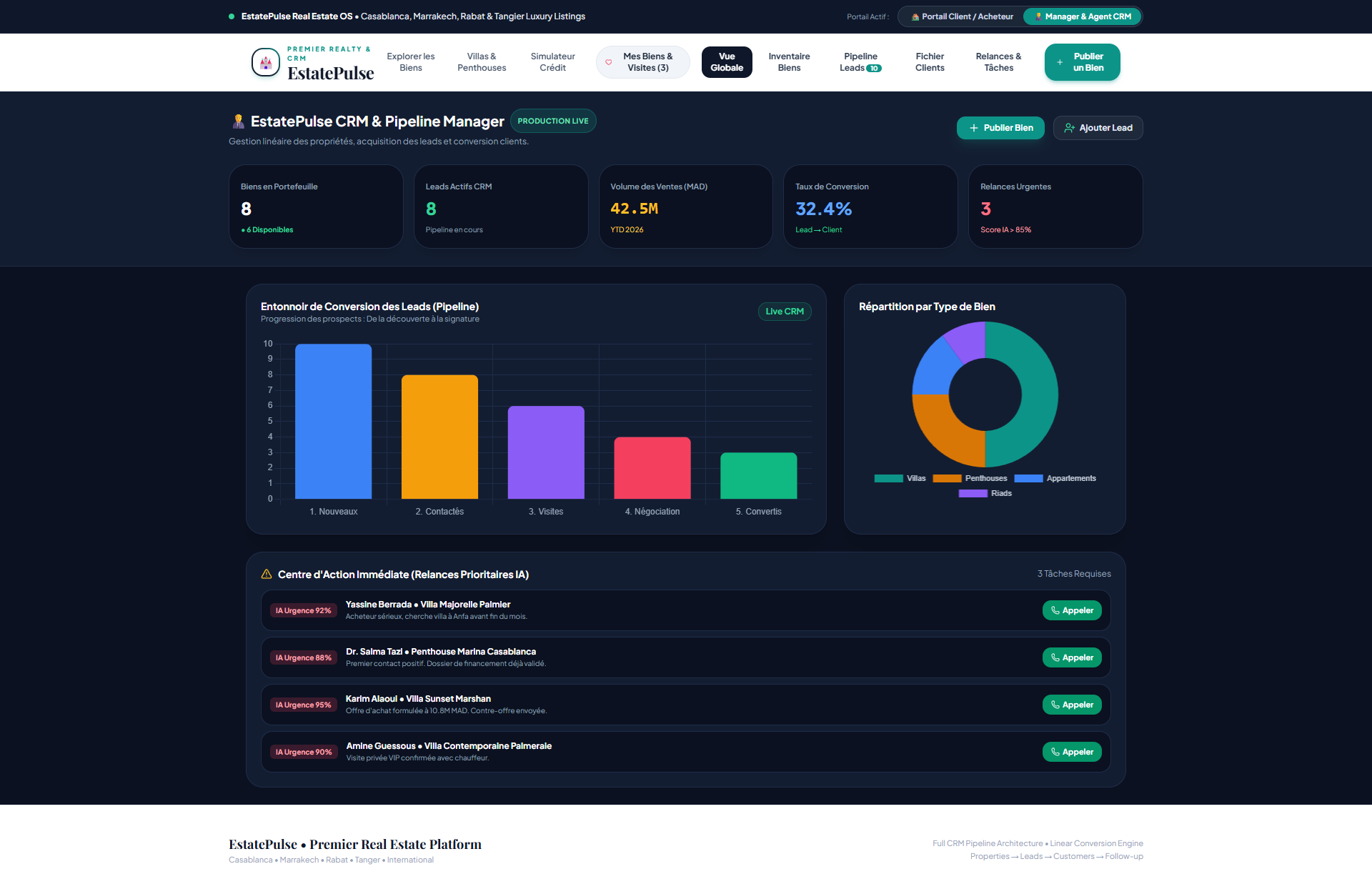This screenshot has width=1372, height=894.
Task: Click the Live CRM badge
Action: pos(785,312)
